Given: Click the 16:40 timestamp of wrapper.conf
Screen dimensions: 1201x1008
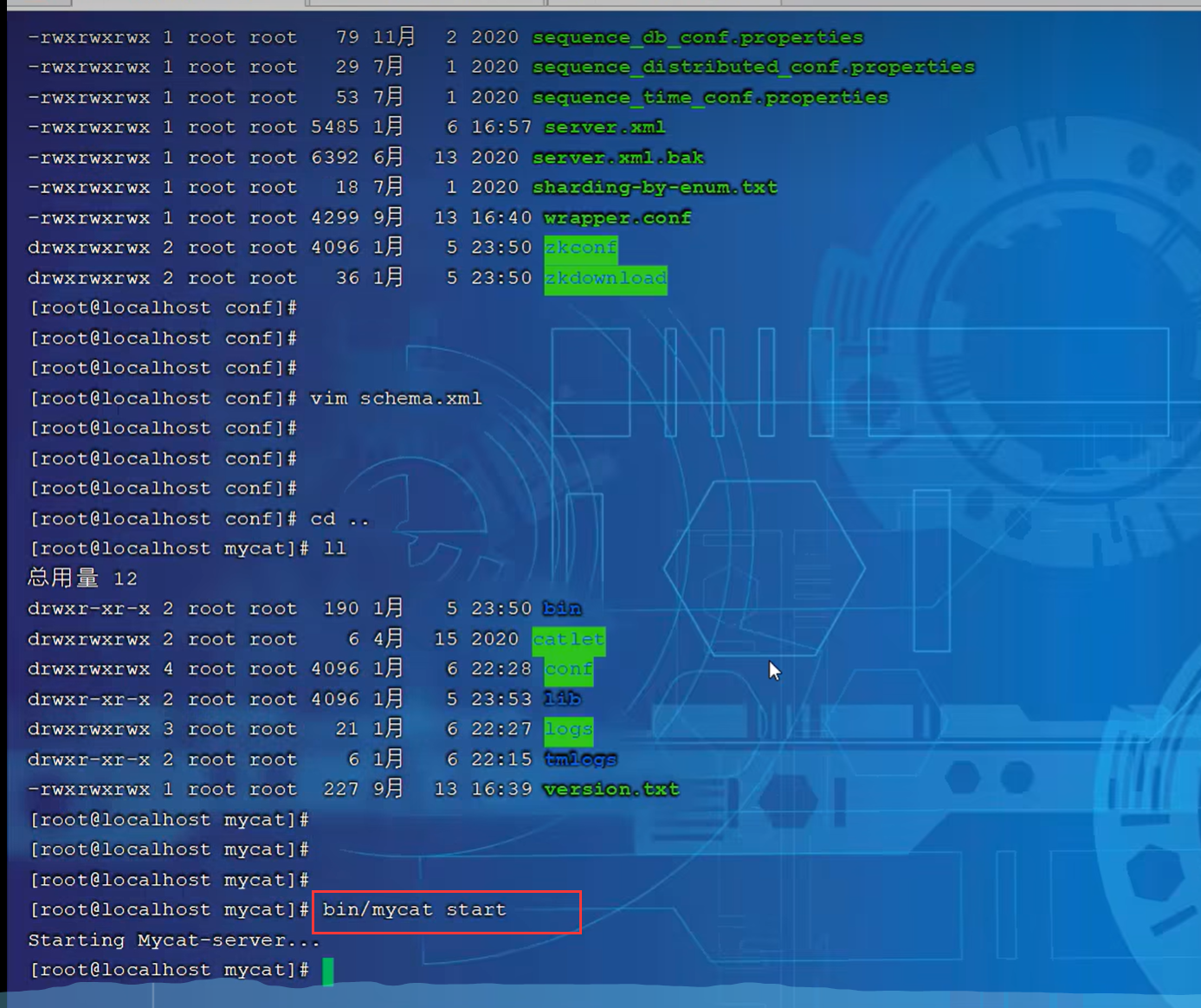Looking at the screenshot, I should [501, 217].
